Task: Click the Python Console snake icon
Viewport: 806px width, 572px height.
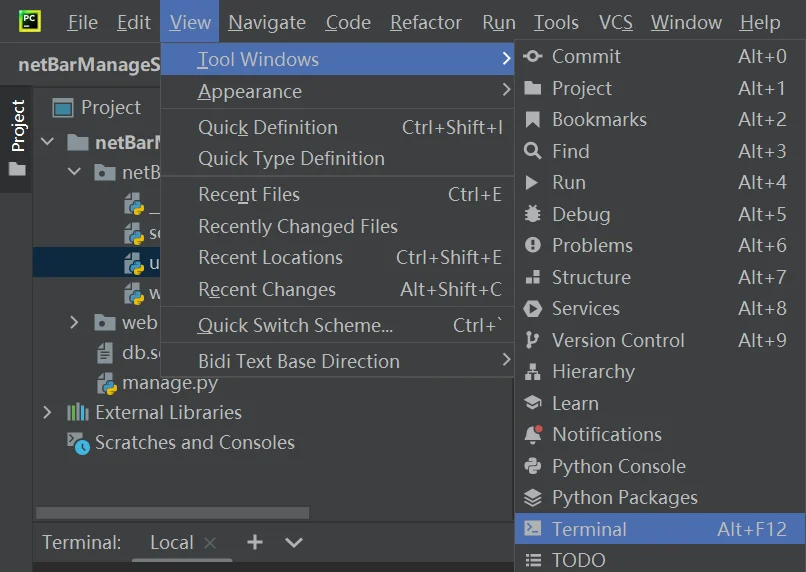Action: [x=533, y=466]
